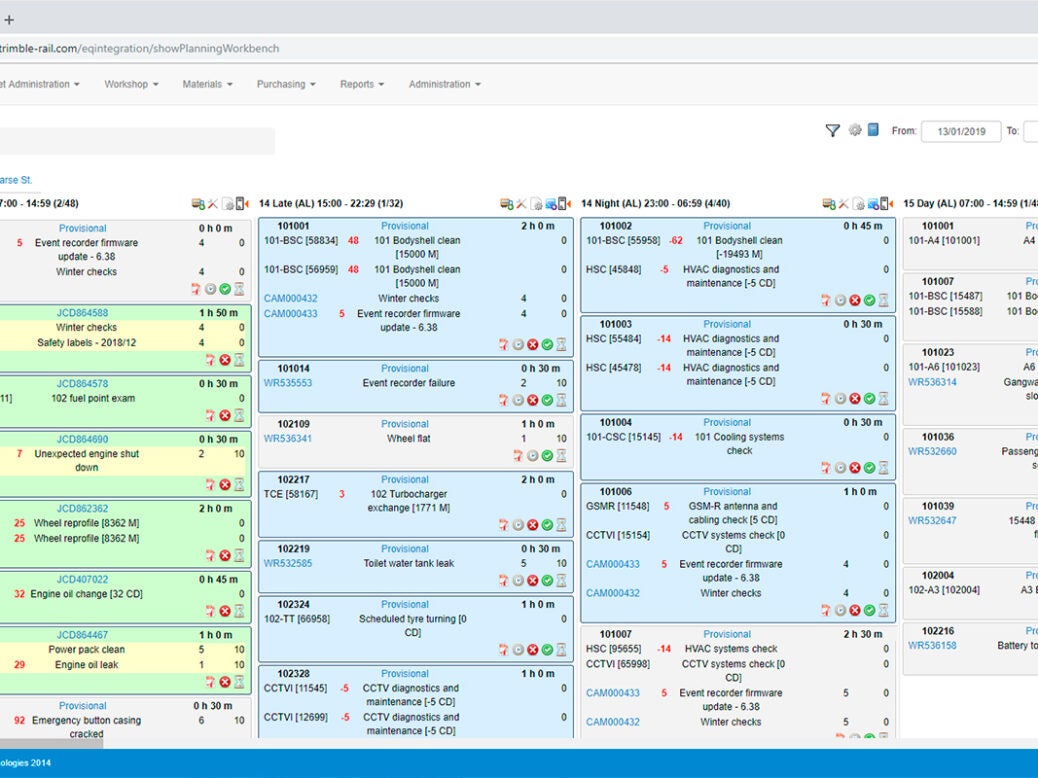The height and width of the screenshot is (778, 1038).
Task: Click the green tick on card 101014
Action: (x=547, y=400)
